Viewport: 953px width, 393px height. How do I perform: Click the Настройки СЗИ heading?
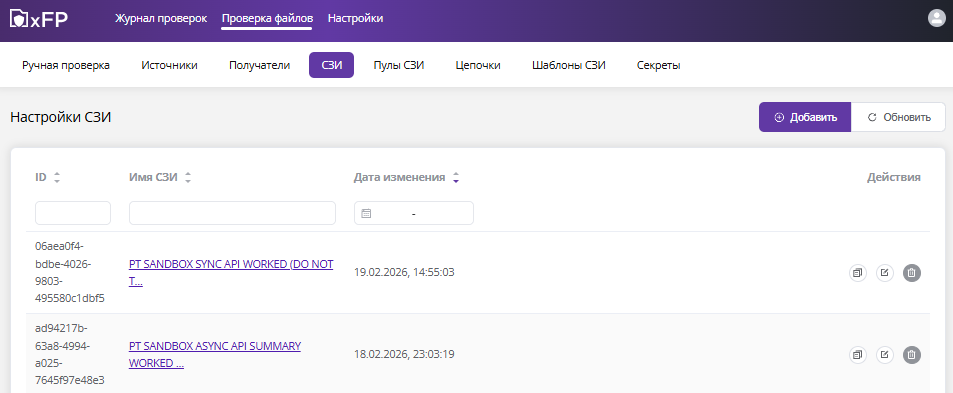coord(61,117)
